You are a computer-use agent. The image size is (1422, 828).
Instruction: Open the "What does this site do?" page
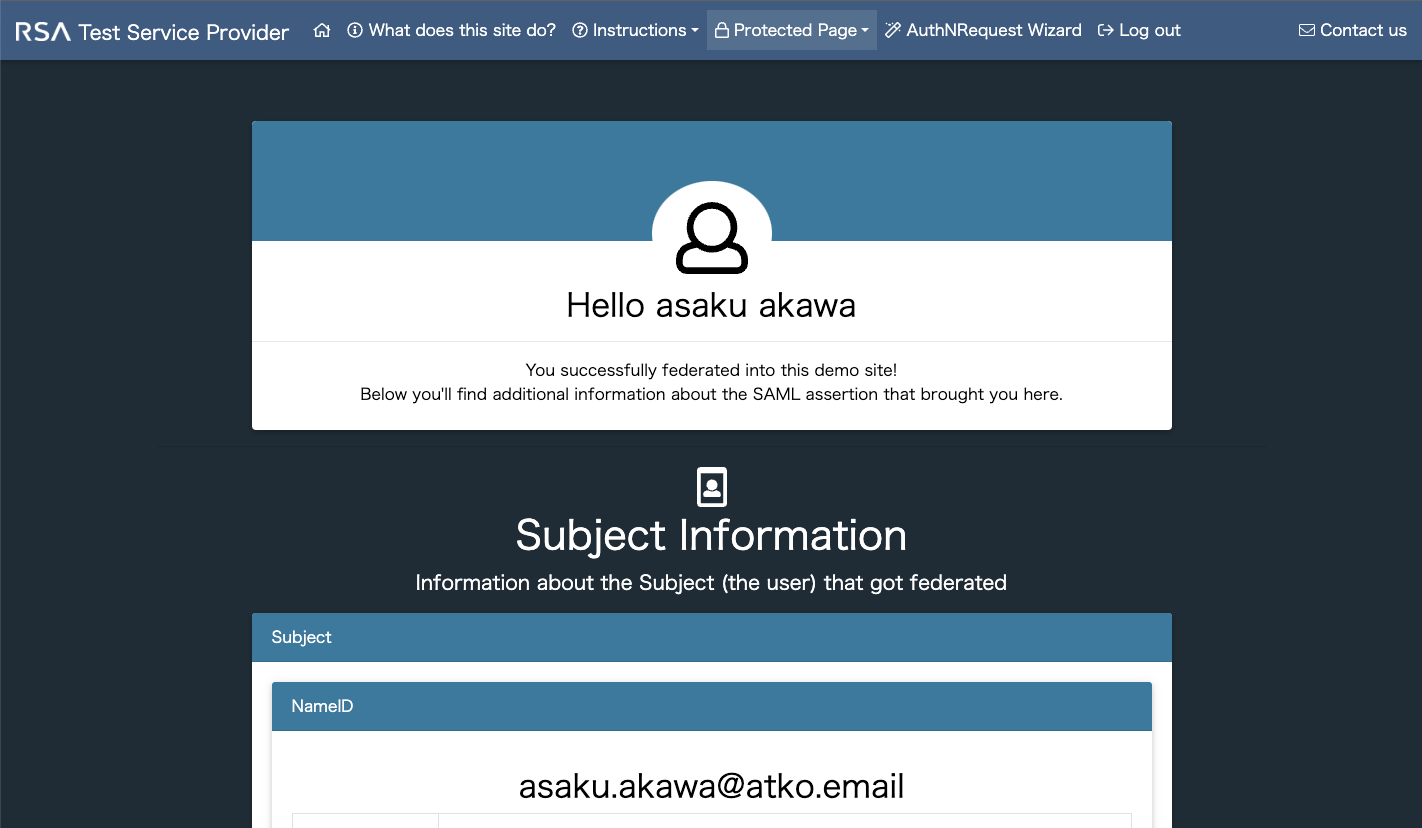click(x=462, y=30)
